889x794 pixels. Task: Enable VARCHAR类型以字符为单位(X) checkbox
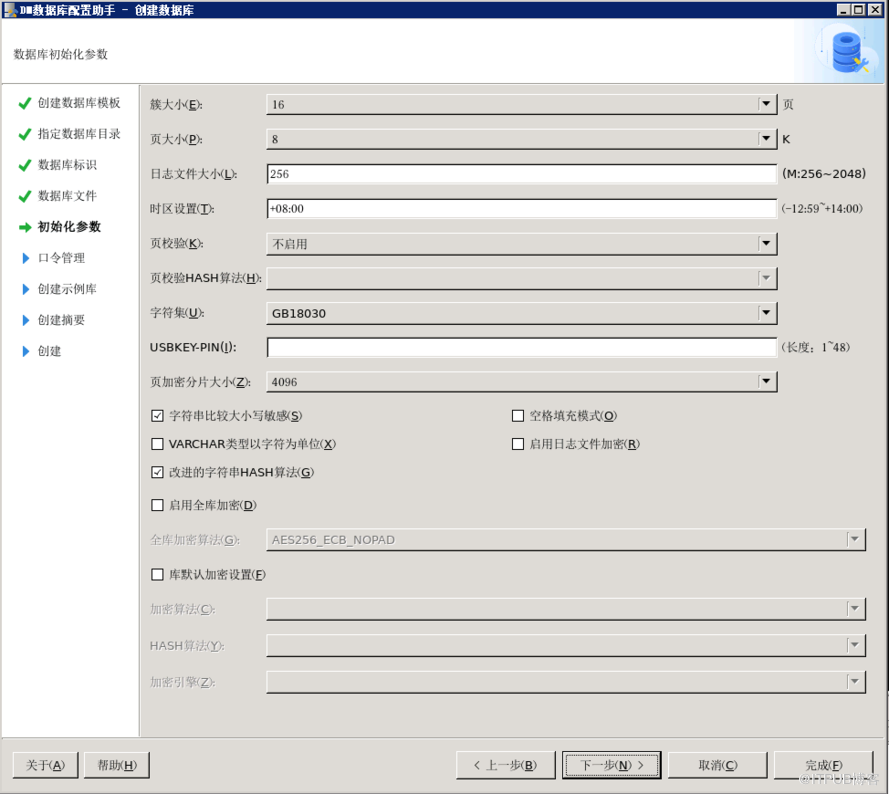pos(158,444)
